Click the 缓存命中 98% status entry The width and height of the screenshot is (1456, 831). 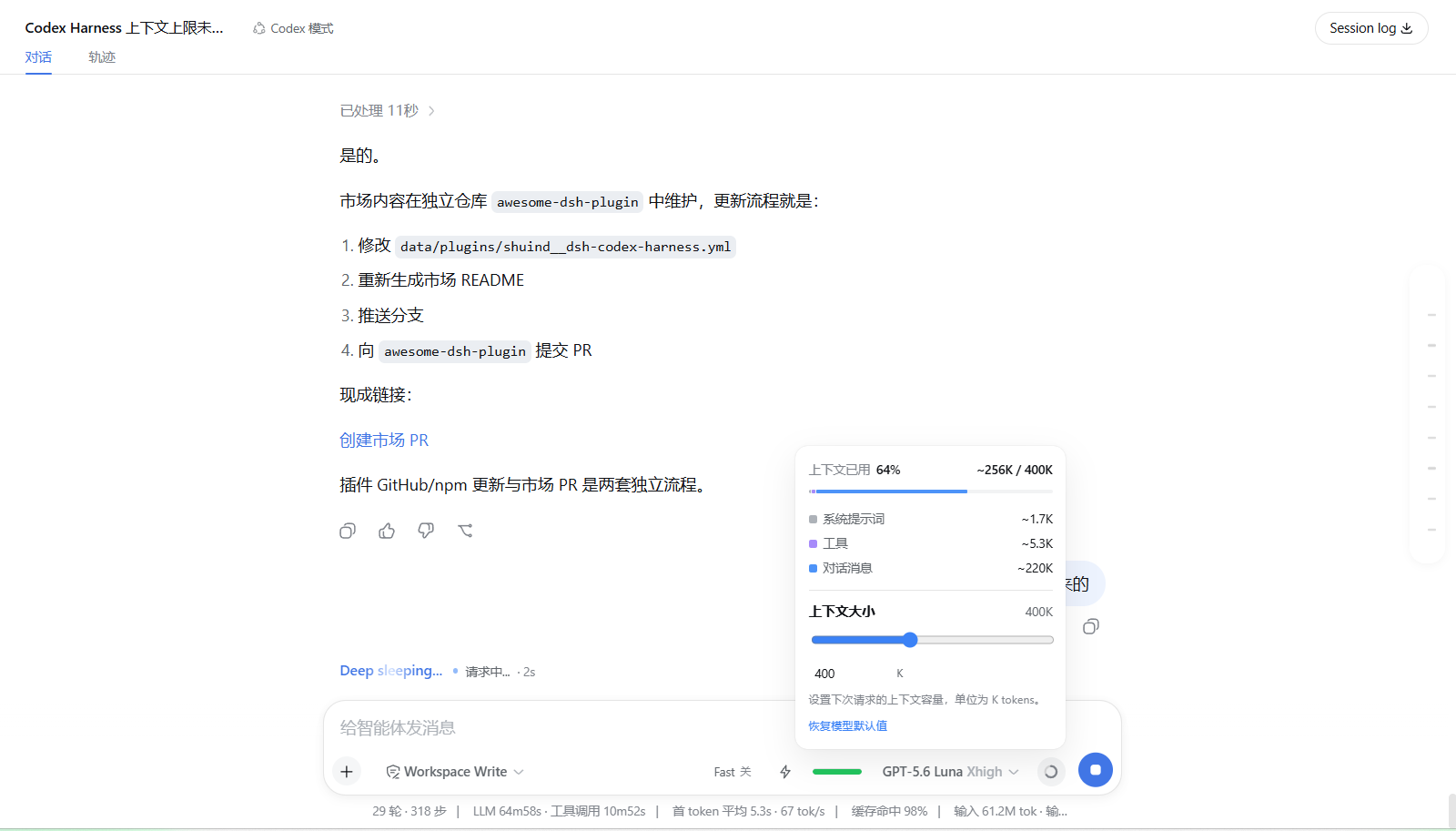point(889,811)
